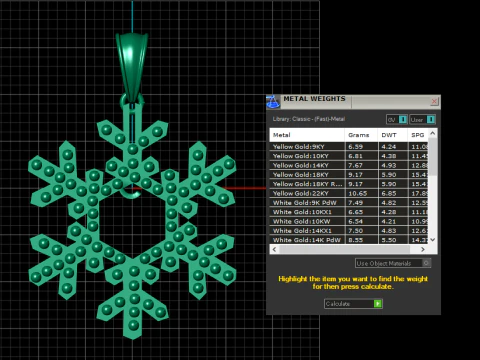480x360 pixels.
Task: Toggle the GV library switch
Action: (396, 119)
